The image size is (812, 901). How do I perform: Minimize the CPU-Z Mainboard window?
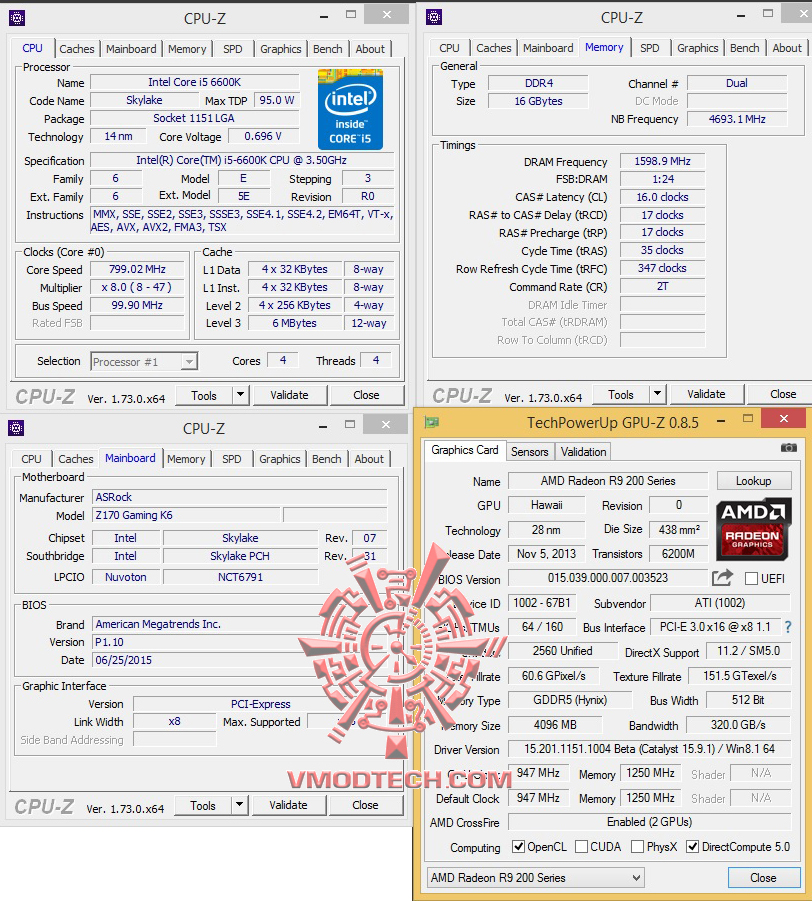pos(323,427)
